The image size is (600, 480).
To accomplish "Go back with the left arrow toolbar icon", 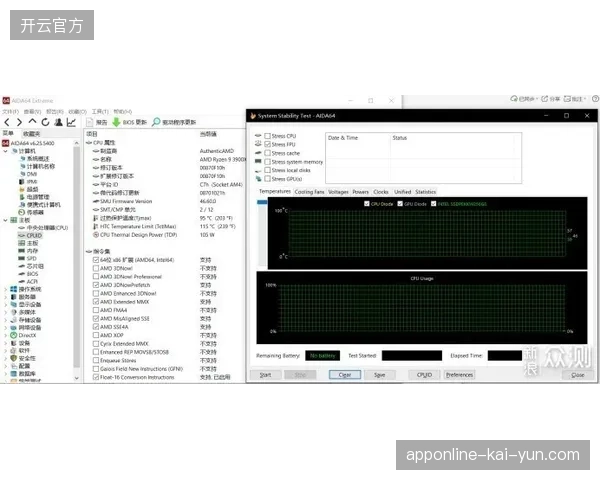I will click(7, 122).
